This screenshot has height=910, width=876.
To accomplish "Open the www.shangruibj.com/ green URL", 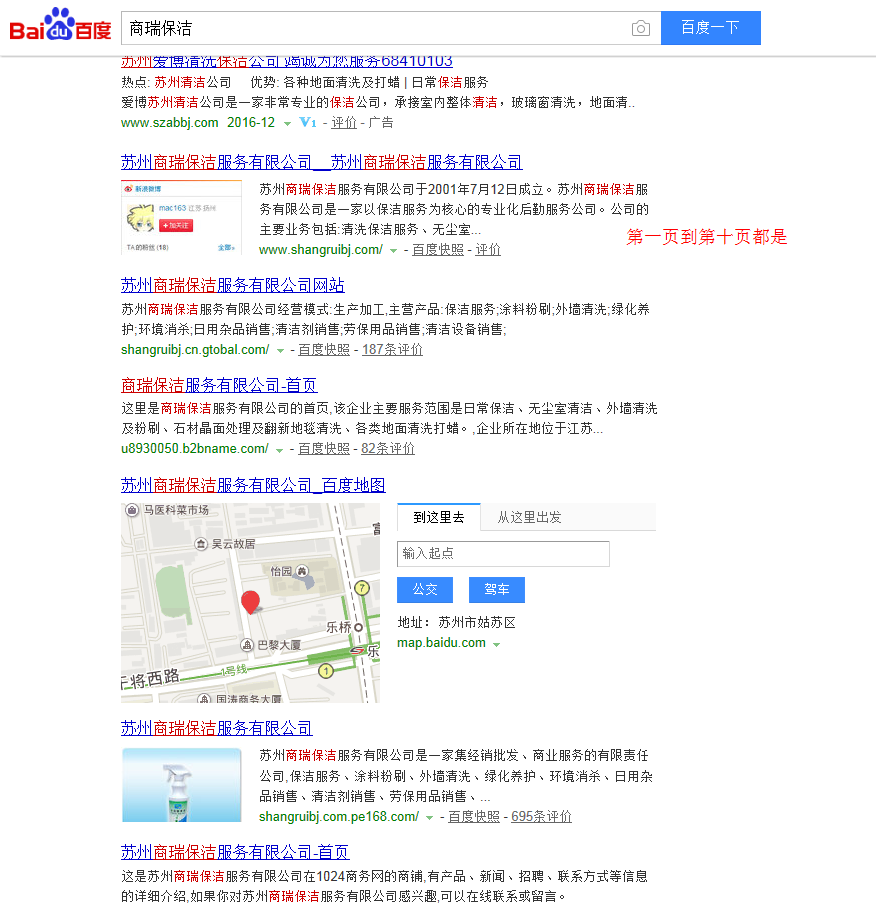I will click(x=320, y=250).
